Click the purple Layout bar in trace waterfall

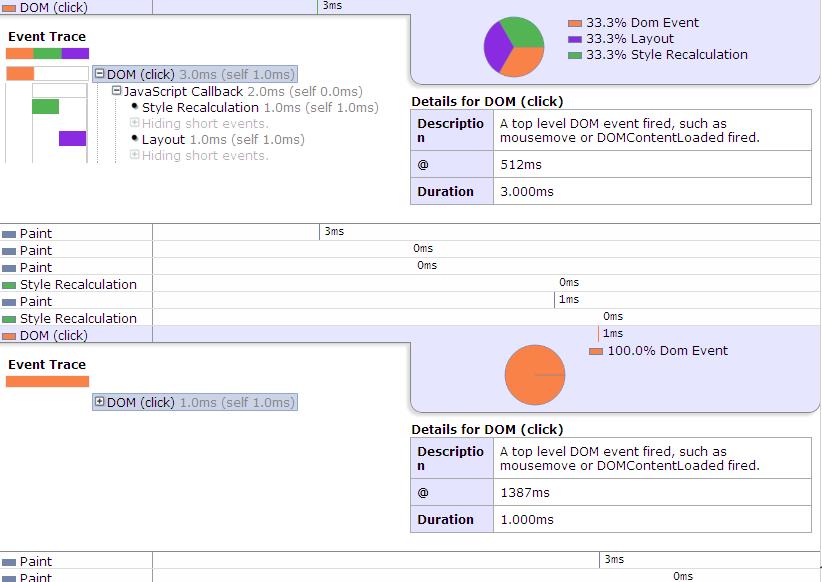point(72,139)
